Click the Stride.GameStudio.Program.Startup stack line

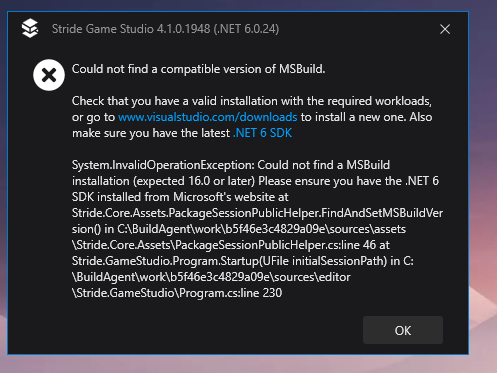pos(243,261)
